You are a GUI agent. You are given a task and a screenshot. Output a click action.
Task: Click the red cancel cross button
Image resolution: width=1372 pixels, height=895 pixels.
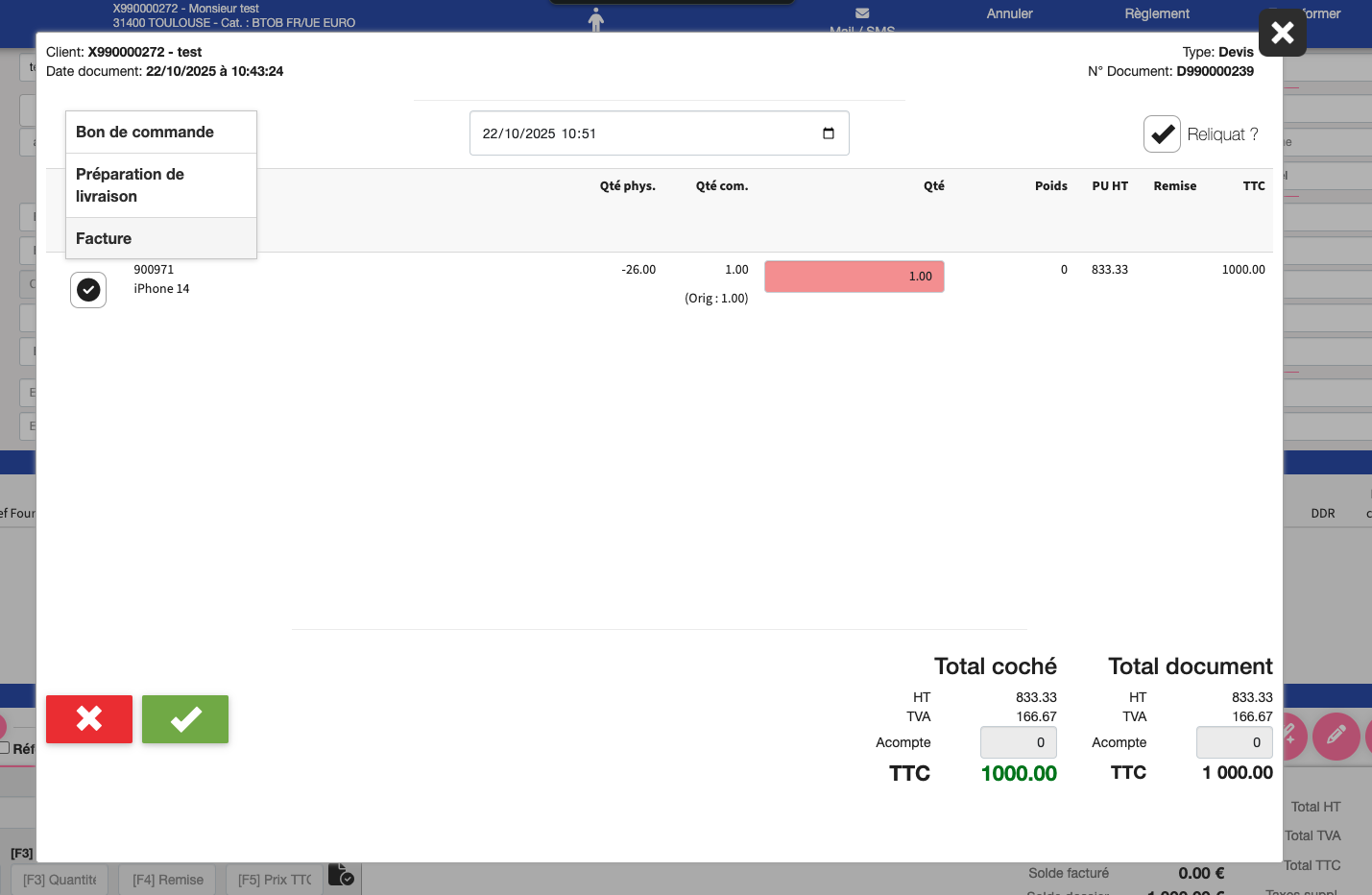89,719
